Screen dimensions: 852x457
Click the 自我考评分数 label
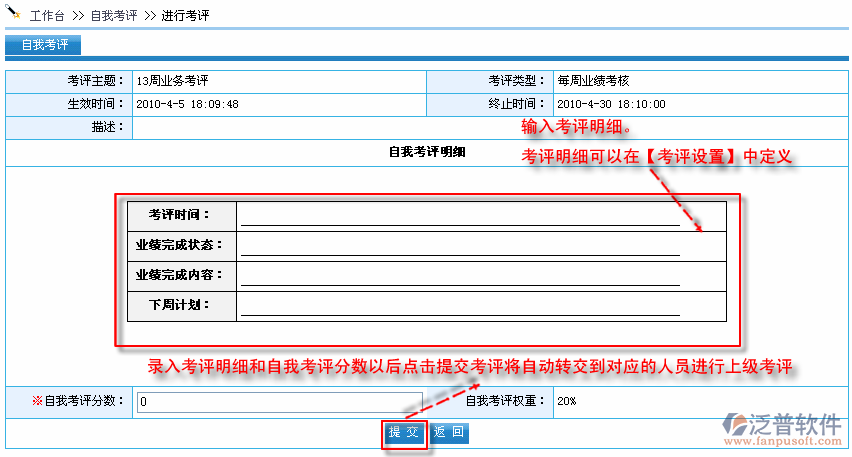coord(78,401)
